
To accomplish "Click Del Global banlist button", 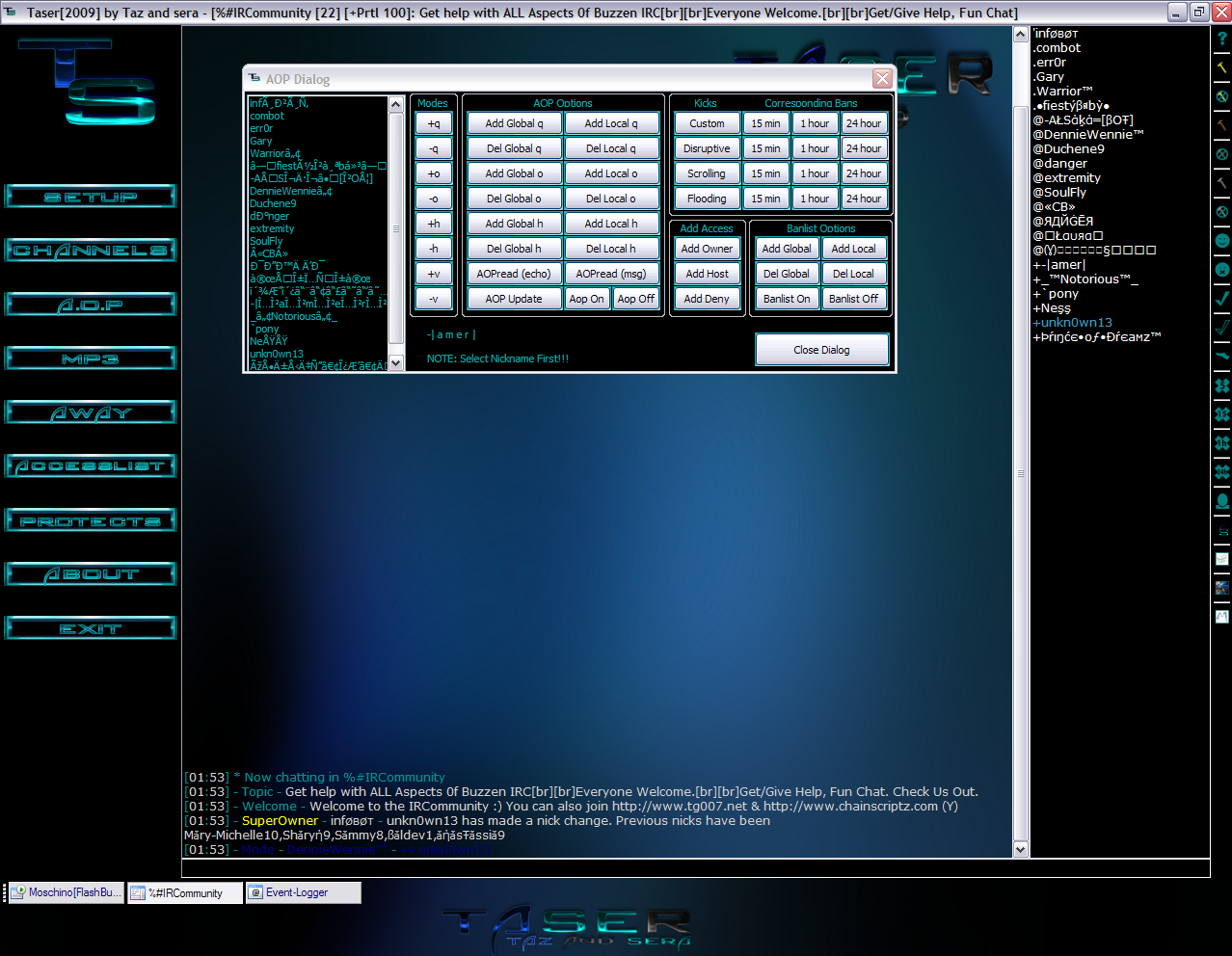I will pyautogui.click(x=787, y=274).
